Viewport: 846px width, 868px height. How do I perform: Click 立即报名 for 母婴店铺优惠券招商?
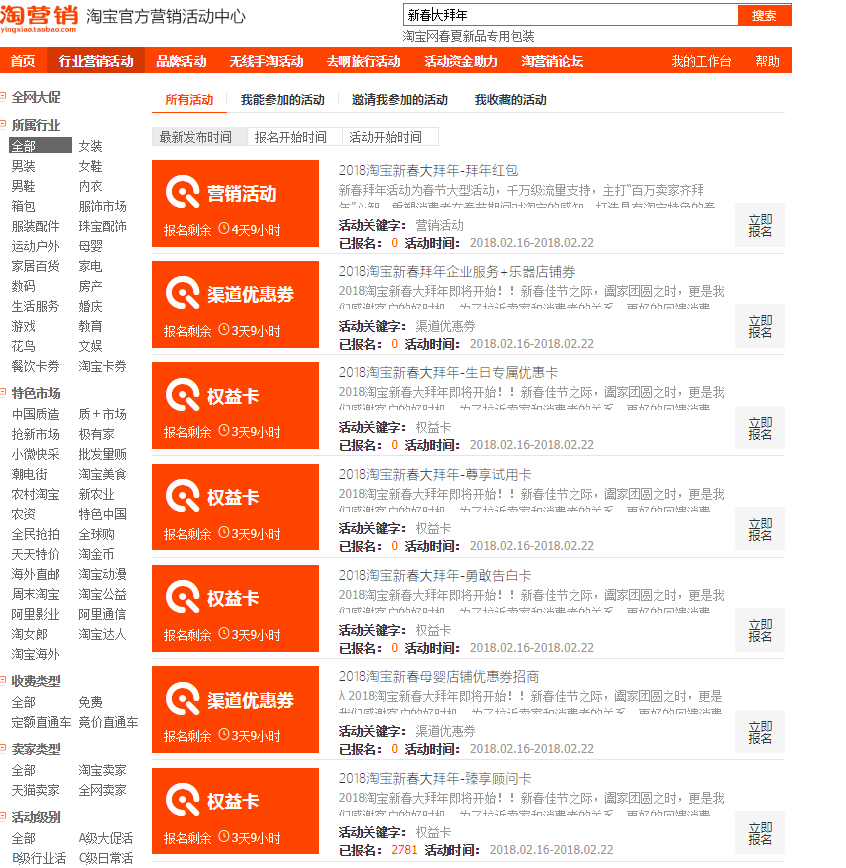pyautogui.click(x=760, y=732)
